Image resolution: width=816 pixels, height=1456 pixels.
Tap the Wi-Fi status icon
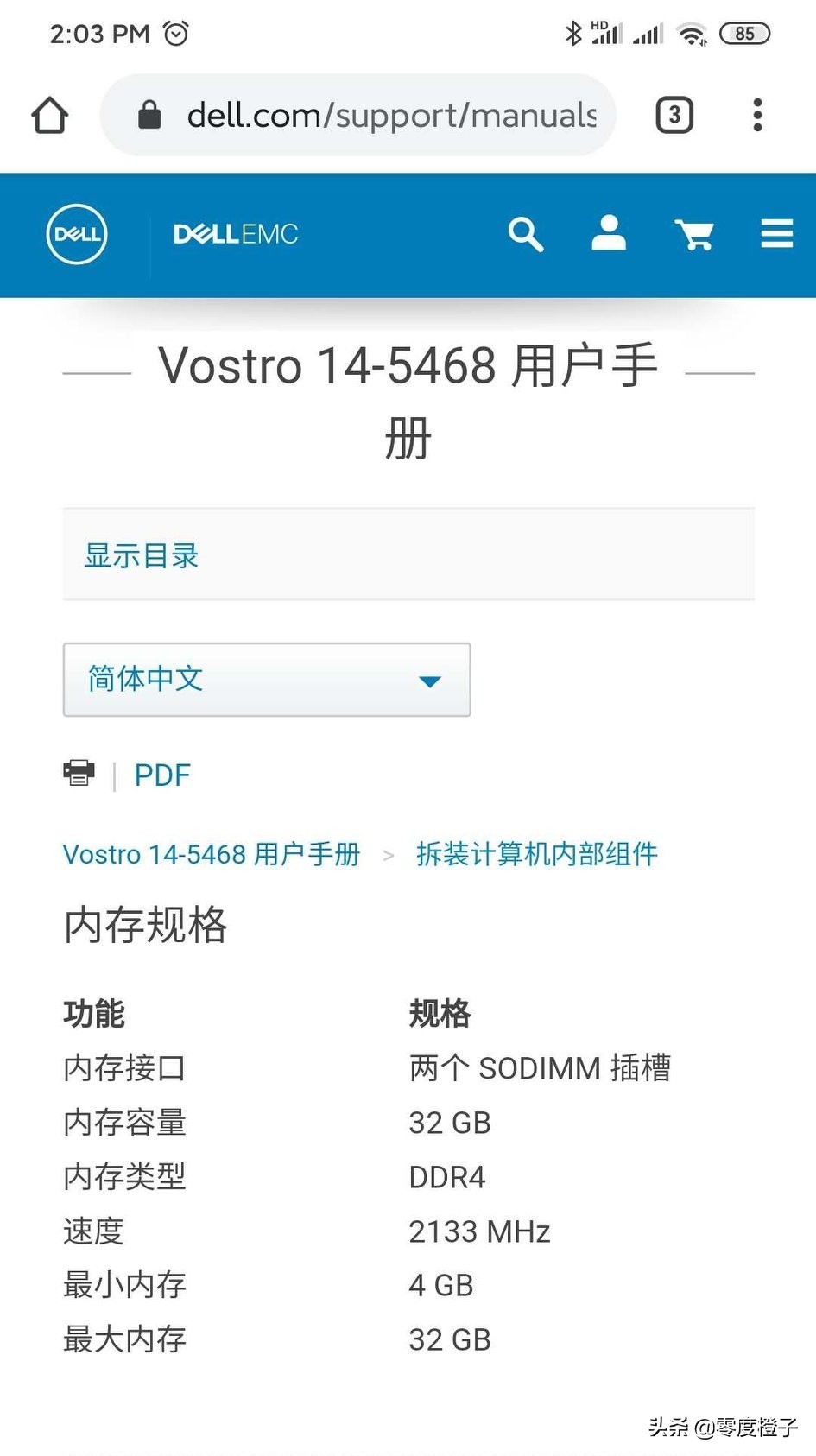pos(693,33)
